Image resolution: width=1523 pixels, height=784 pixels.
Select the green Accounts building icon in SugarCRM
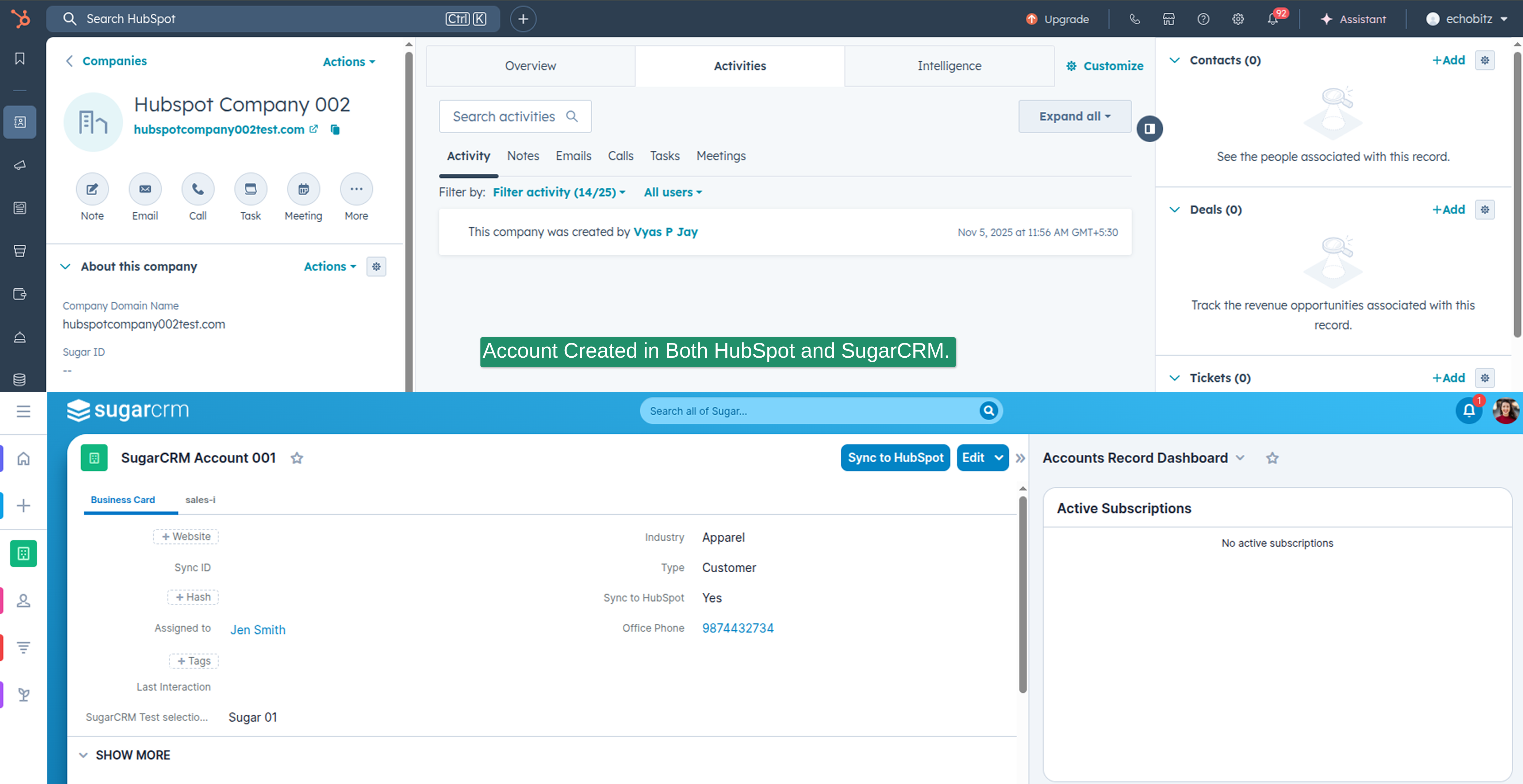[23, 553]
